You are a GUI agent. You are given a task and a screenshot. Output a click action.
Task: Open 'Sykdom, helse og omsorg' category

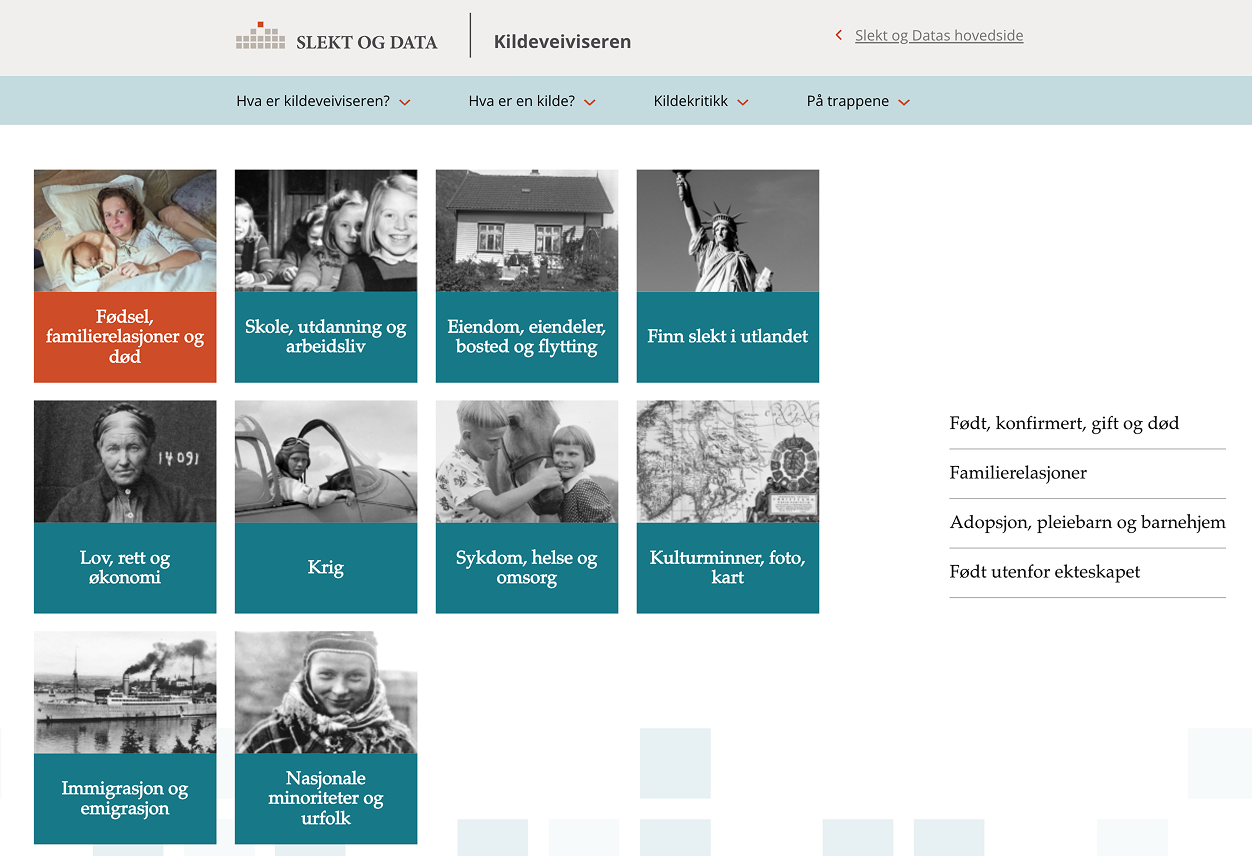click(x=527, y=567)
